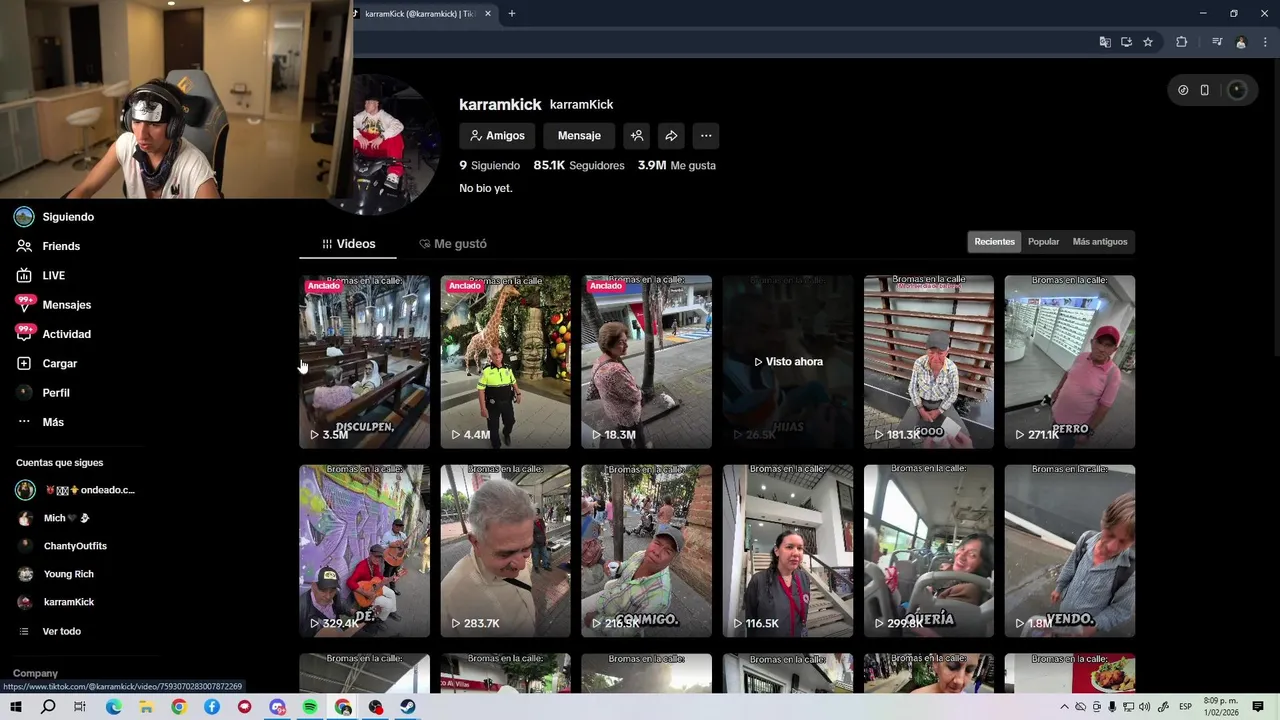The image size is (1280, 720).
Task: Open Facebook from the taskbar
Action: [212, 707]
